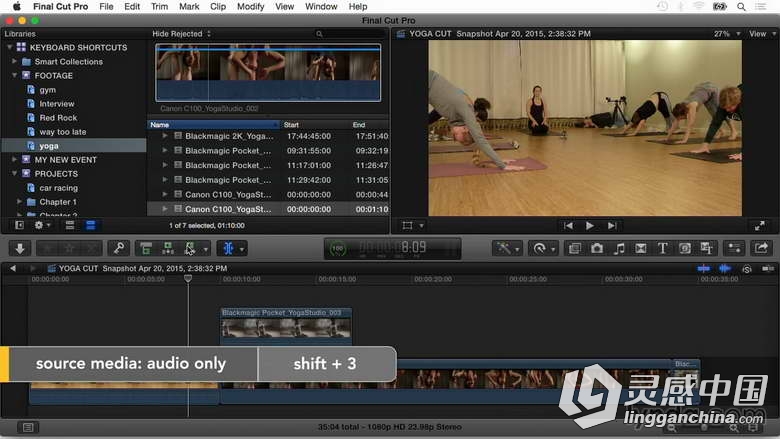Click the Canon C100 filmstrip thumbnail
Screen dimensions: 780x439
[x=268, y=73]
